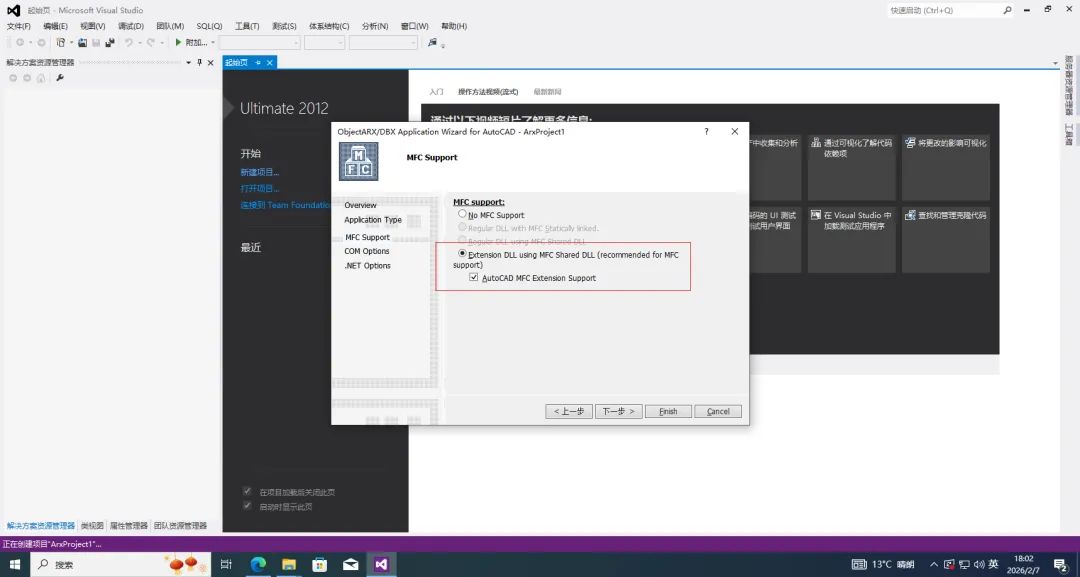This screenshot has height=577, width=1080.
Task: Open the 文件(F) menu
Action: click(19, 26)
